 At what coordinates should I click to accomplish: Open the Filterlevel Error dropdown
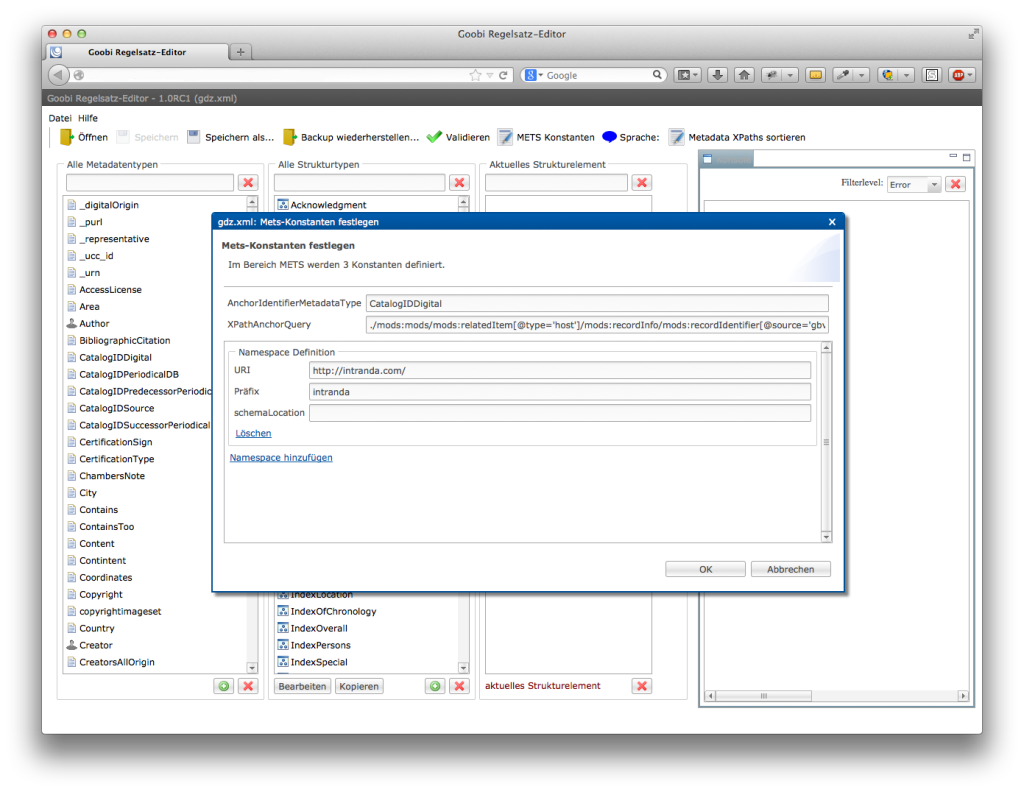point(914,185)
